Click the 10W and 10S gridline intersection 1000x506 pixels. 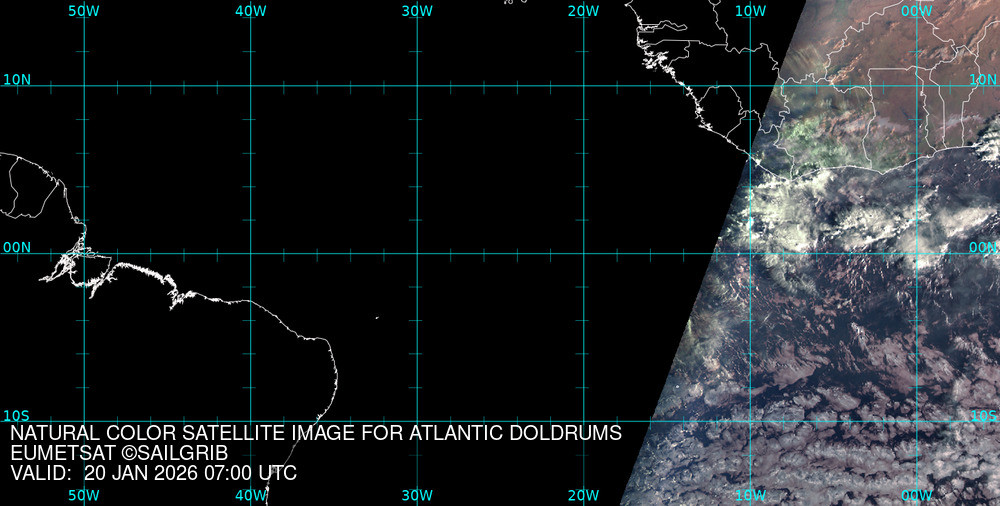(x=750, y=421)
